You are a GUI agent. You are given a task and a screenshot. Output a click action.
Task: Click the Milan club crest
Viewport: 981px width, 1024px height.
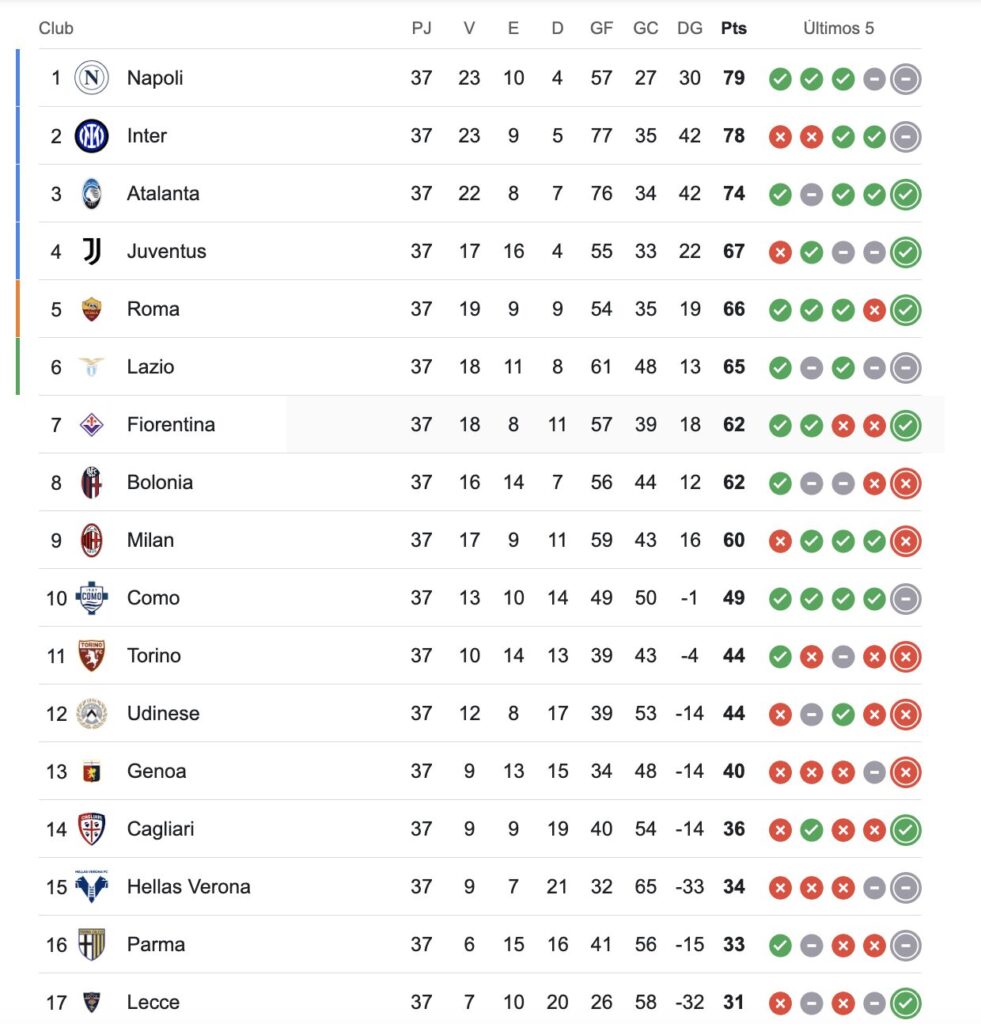pos(91,540)
